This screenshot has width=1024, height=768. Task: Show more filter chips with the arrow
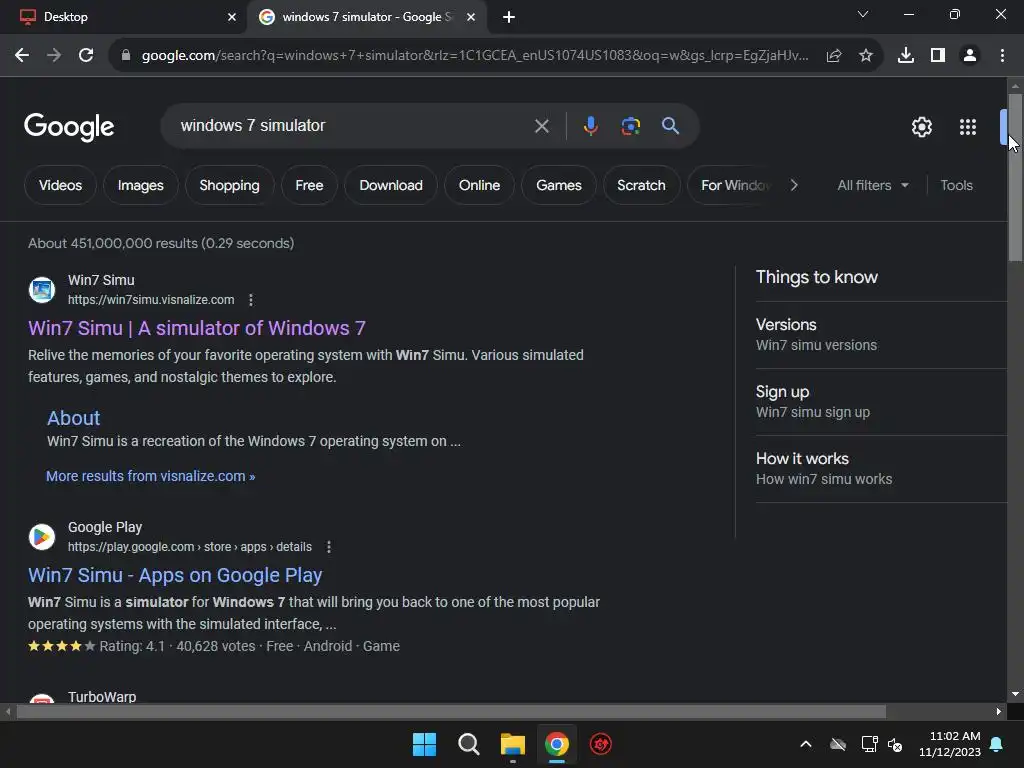(x=793, y=185)
